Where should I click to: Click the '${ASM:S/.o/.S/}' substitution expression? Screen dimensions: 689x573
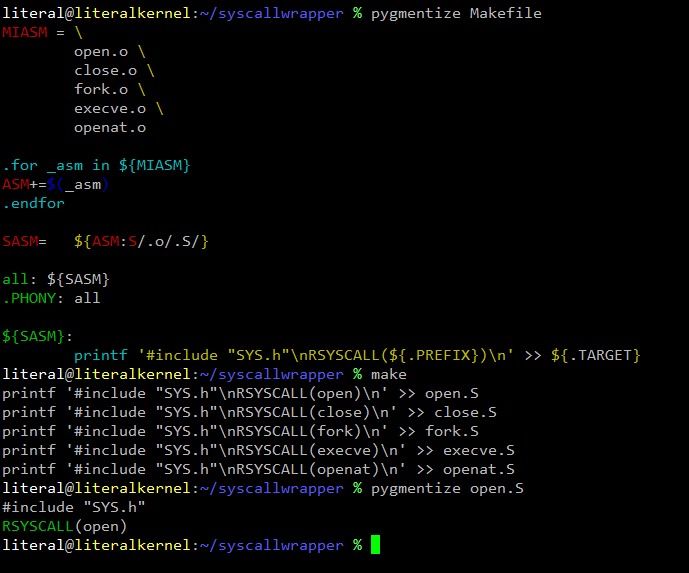pos(141,241)
